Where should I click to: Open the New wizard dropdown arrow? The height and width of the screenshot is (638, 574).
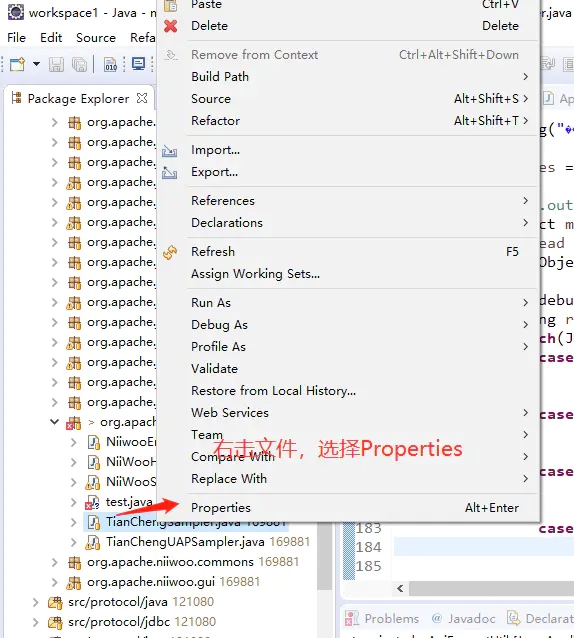(x=36, y=64)
